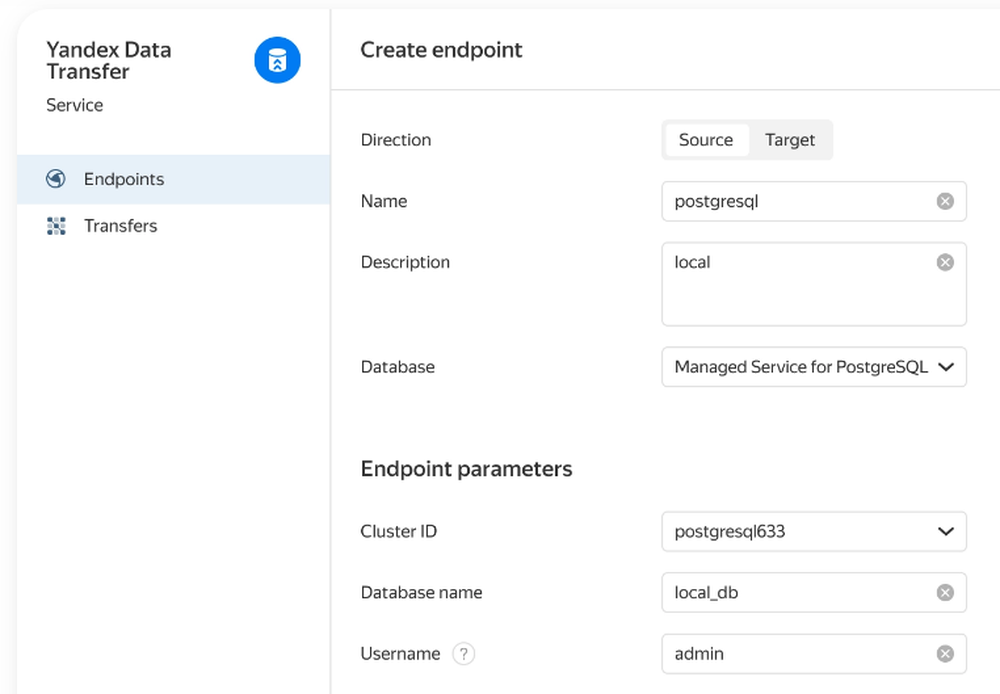1000x694 pixels.
Task: Click into the Description text area
Action: pos(814,284)
